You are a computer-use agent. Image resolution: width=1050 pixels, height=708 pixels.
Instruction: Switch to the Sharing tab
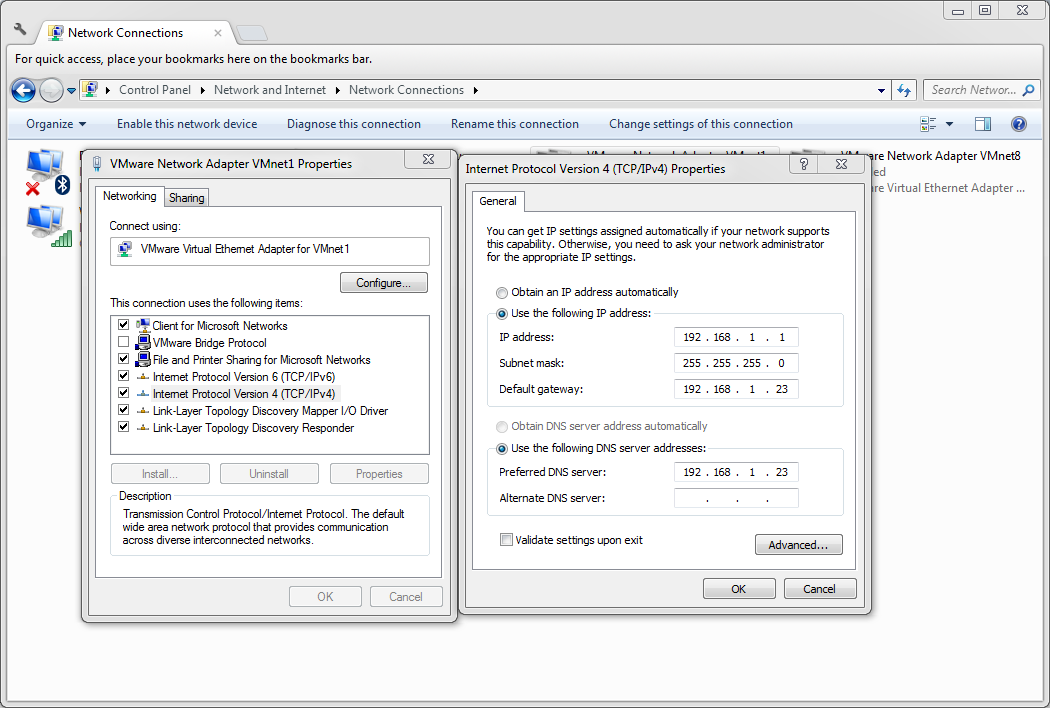point(186,198)
